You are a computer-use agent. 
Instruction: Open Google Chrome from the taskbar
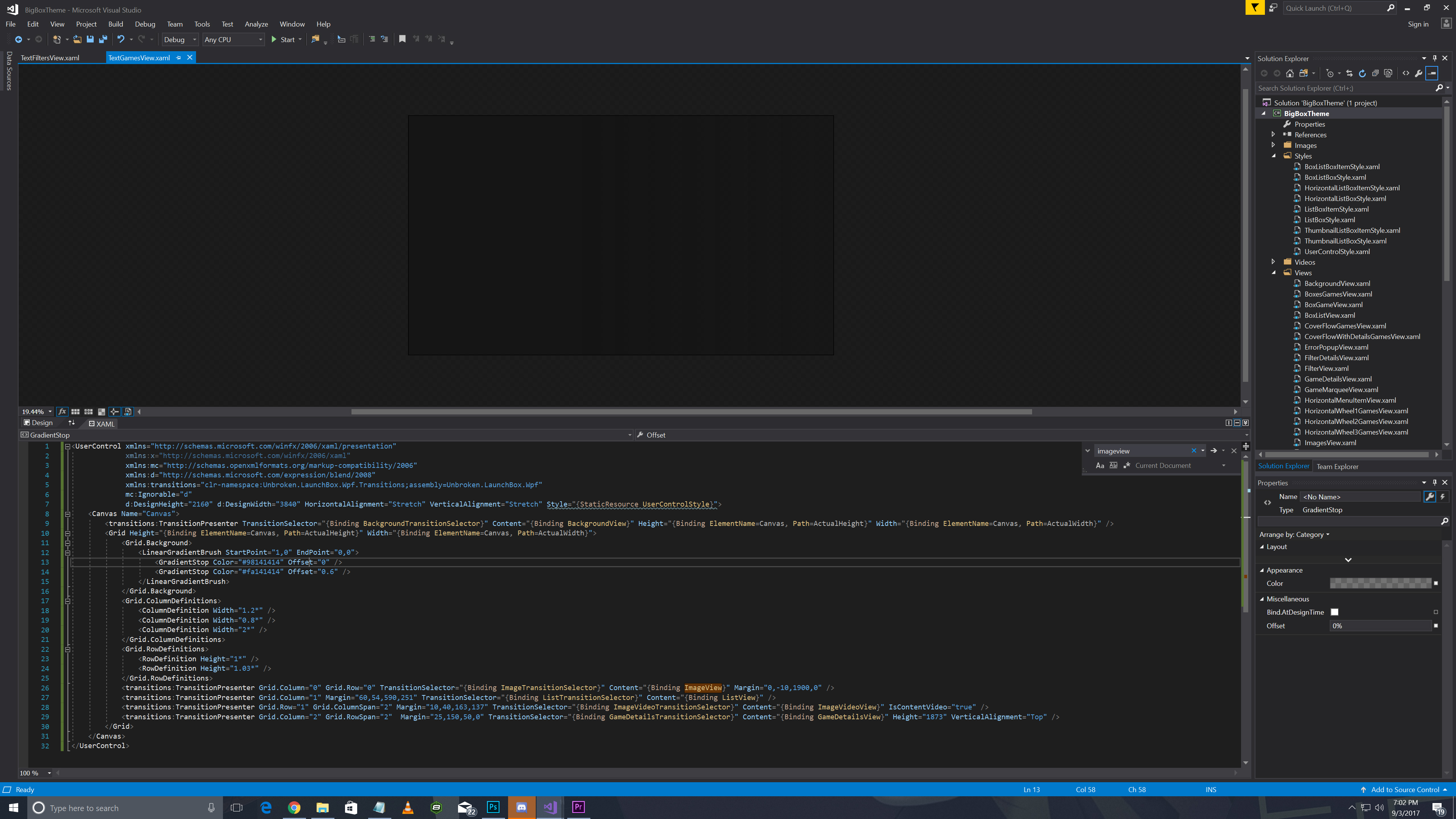(x=294, y=807)
